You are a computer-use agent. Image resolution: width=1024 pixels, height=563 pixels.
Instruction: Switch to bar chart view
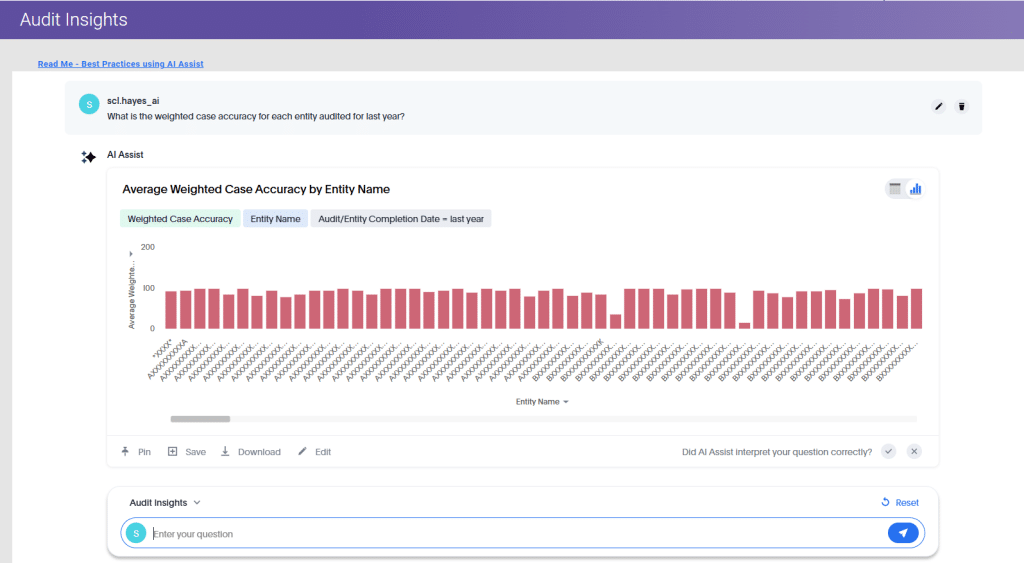coord(915,189)
